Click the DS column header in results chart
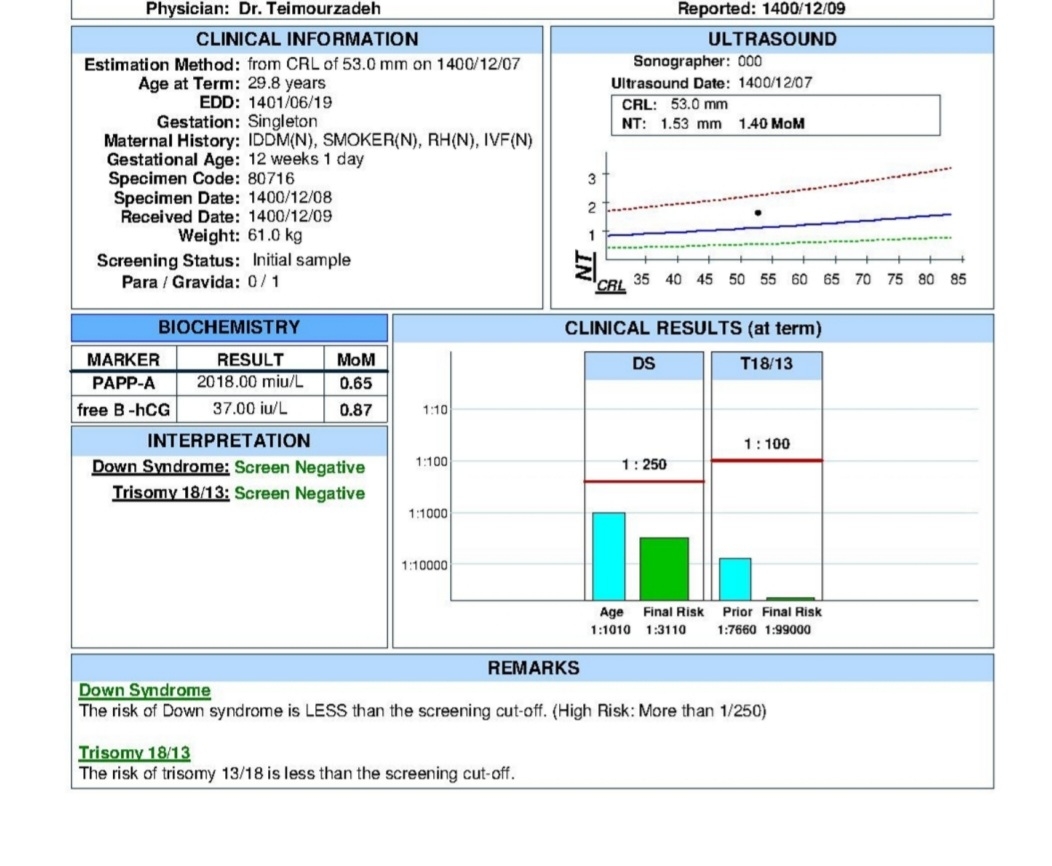Viewport: 1052px width, 866px height. point(643,365)
